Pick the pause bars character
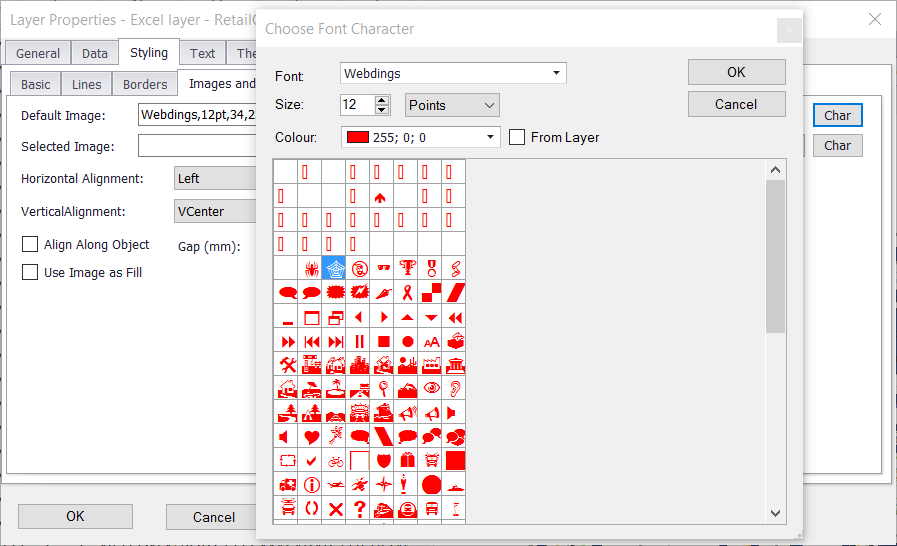The height and width of the screenshot is (546, 897). pyautogui.click(x=359, y=341)
